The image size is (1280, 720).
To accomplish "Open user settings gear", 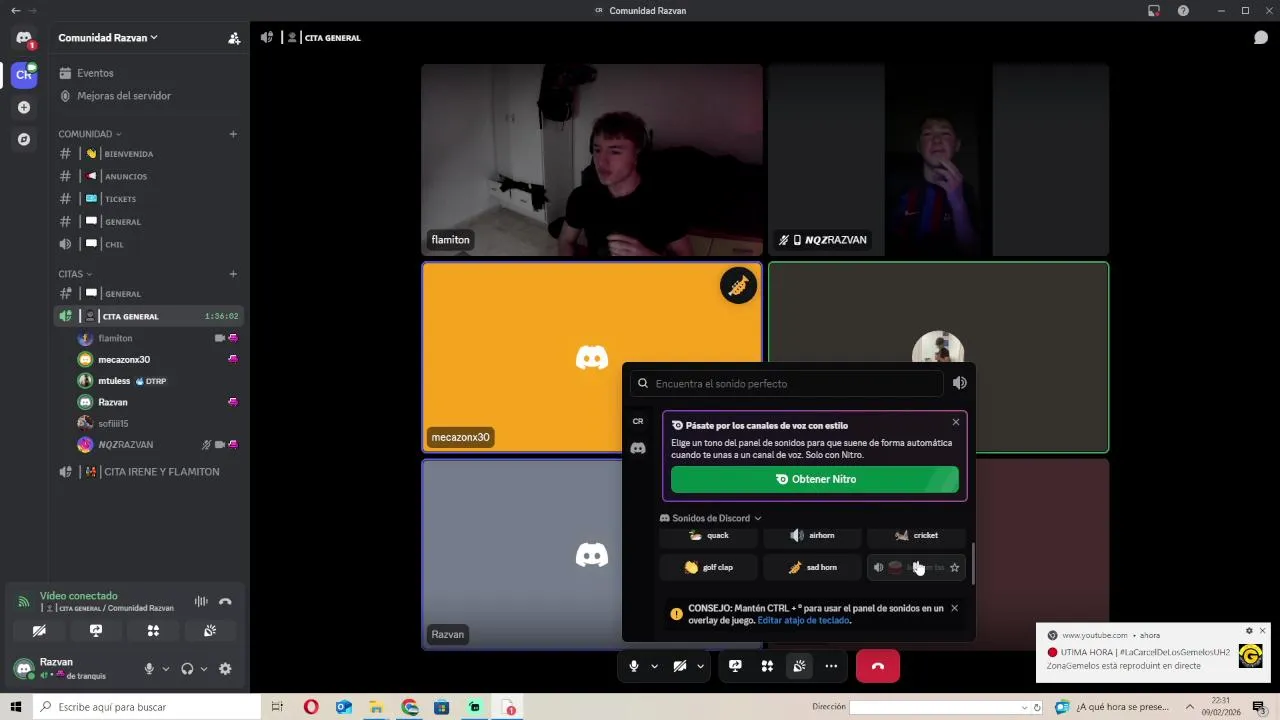I will pyautogui.click(x=225, y=669).
